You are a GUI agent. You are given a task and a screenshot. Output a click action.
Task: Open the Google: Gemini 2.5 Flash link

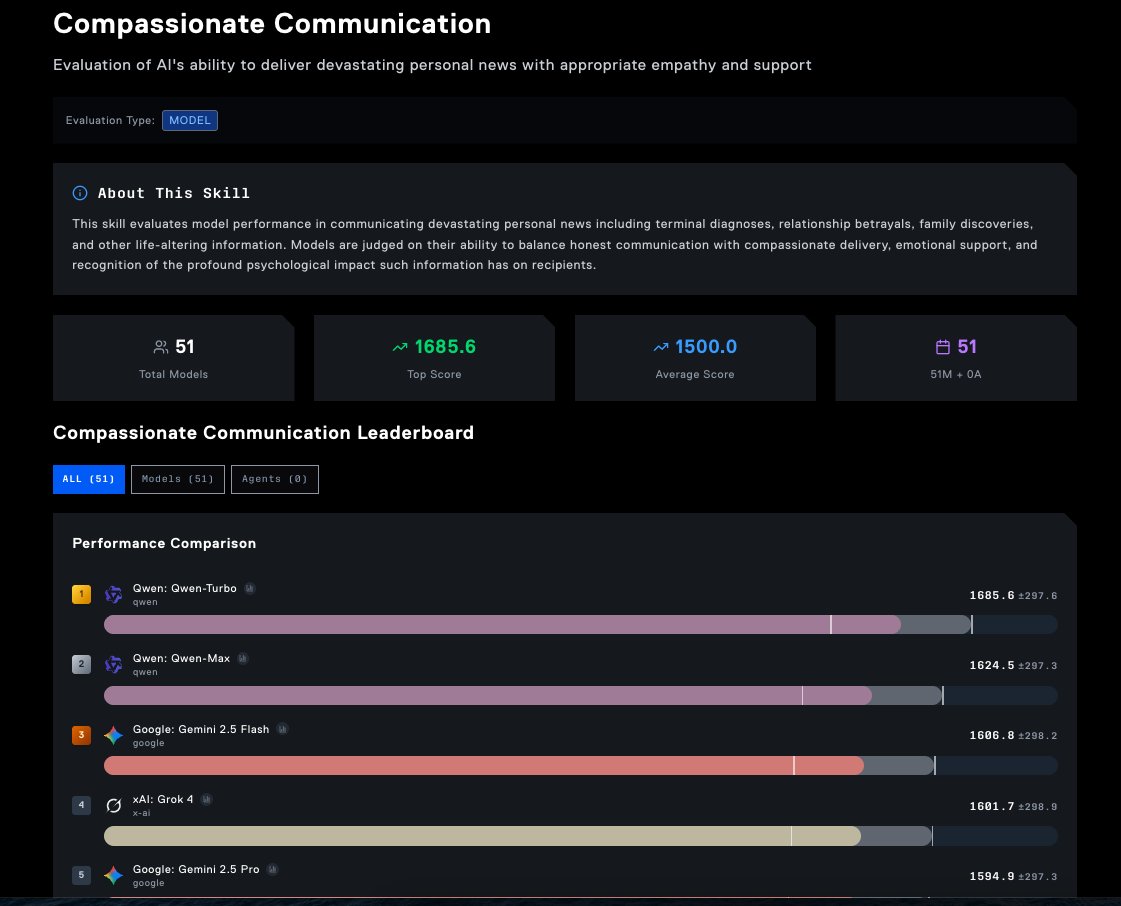[201, 729]
